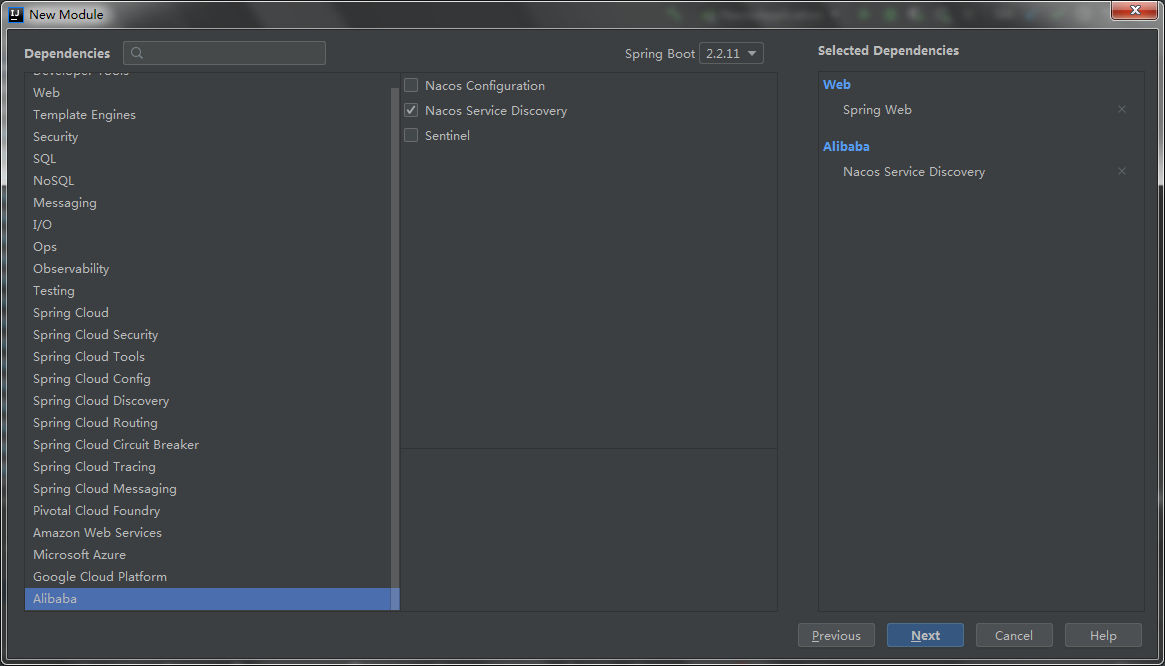
Task: Close the New Module dialog
Action: pos(1135,10)
